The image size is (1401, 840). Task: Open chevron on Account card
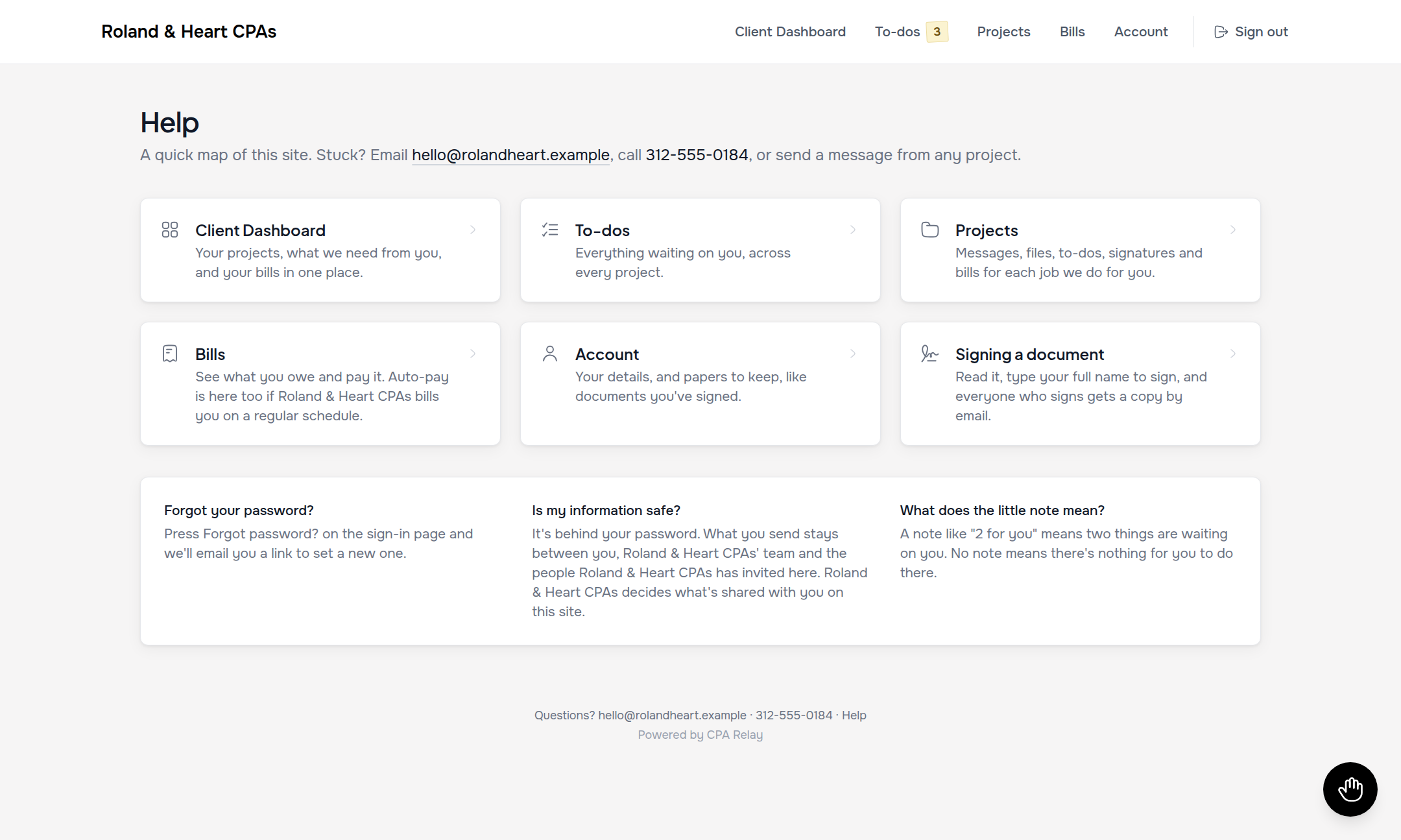853,354
